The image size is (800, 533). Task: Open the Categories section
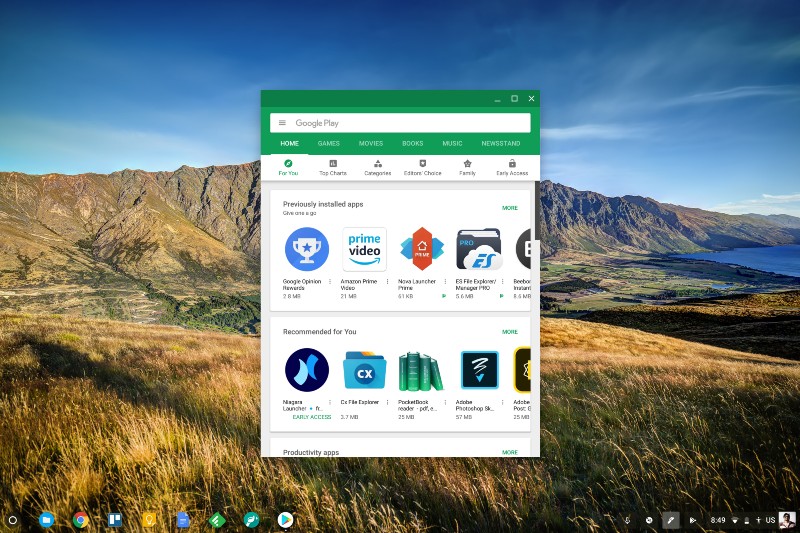coord(378,167)
